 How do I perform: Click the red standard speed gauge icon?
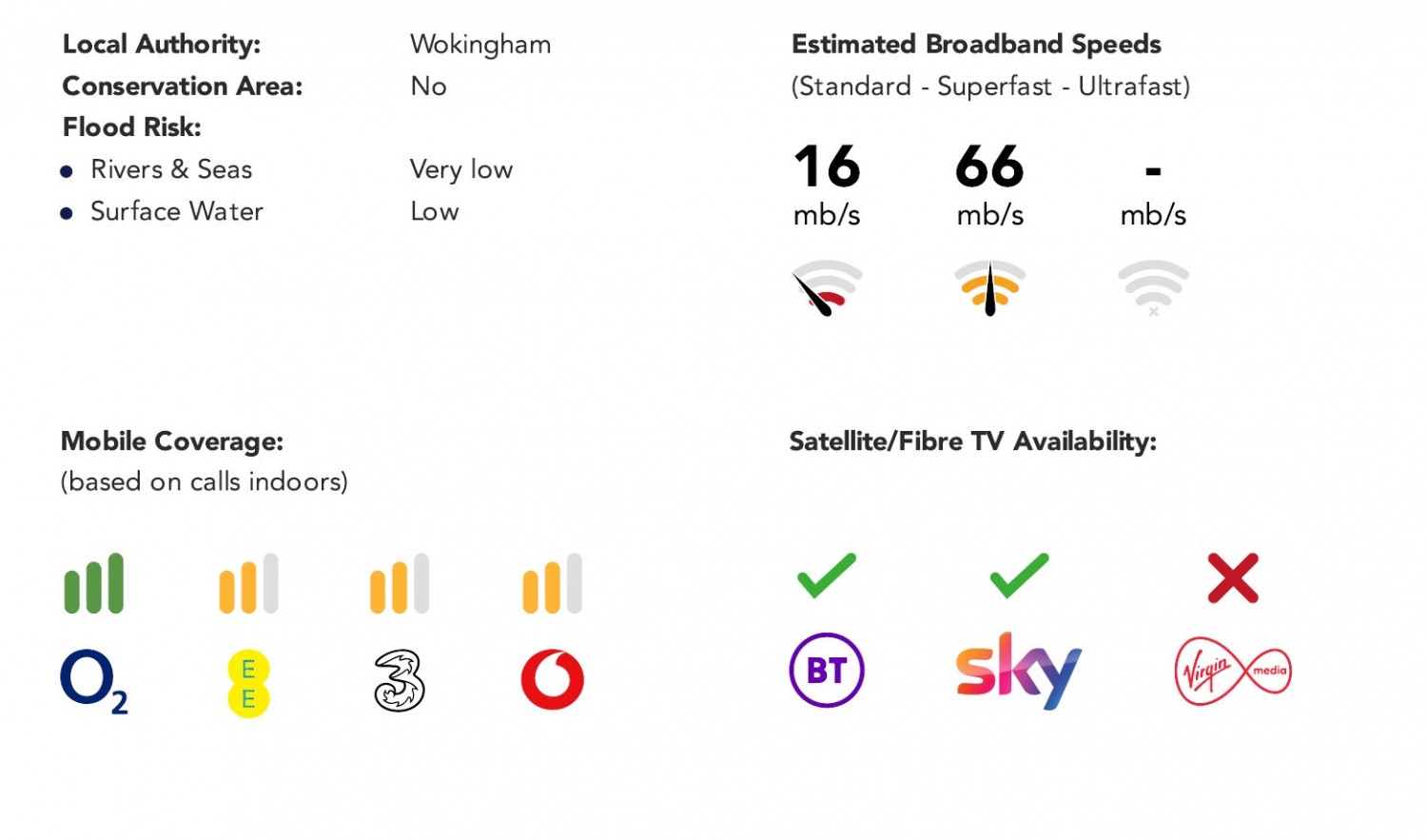[827, 287]
